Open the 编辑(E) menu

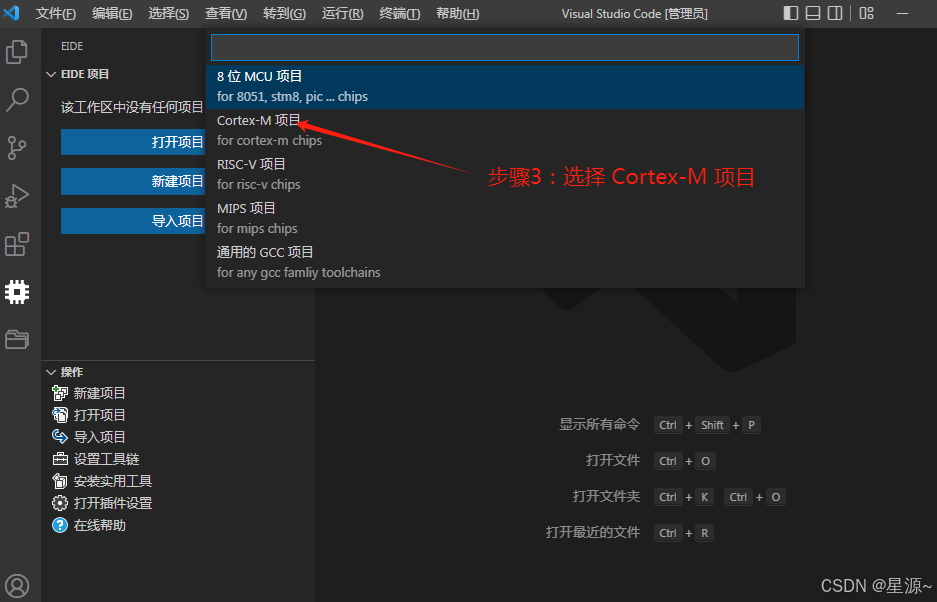click(112, 13)
